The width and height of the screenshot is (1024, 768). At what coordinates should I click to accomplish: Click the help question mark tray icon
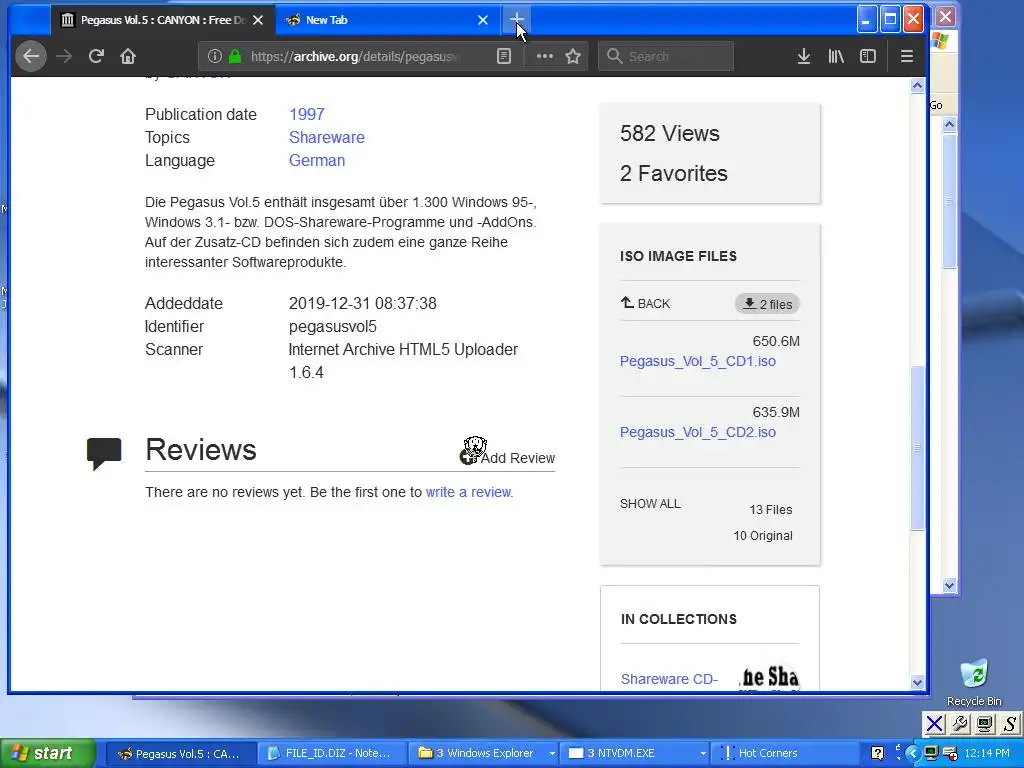tap(877, 754)
